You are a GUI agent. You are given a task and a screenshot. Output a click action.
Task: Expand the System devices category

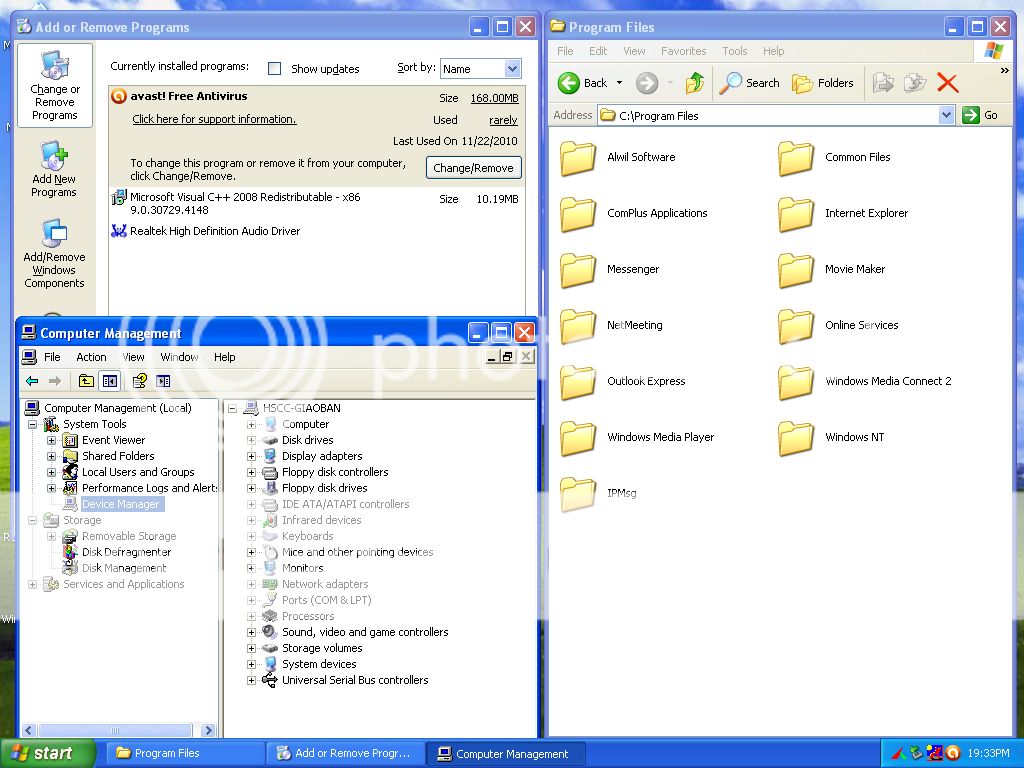point(251,665)
